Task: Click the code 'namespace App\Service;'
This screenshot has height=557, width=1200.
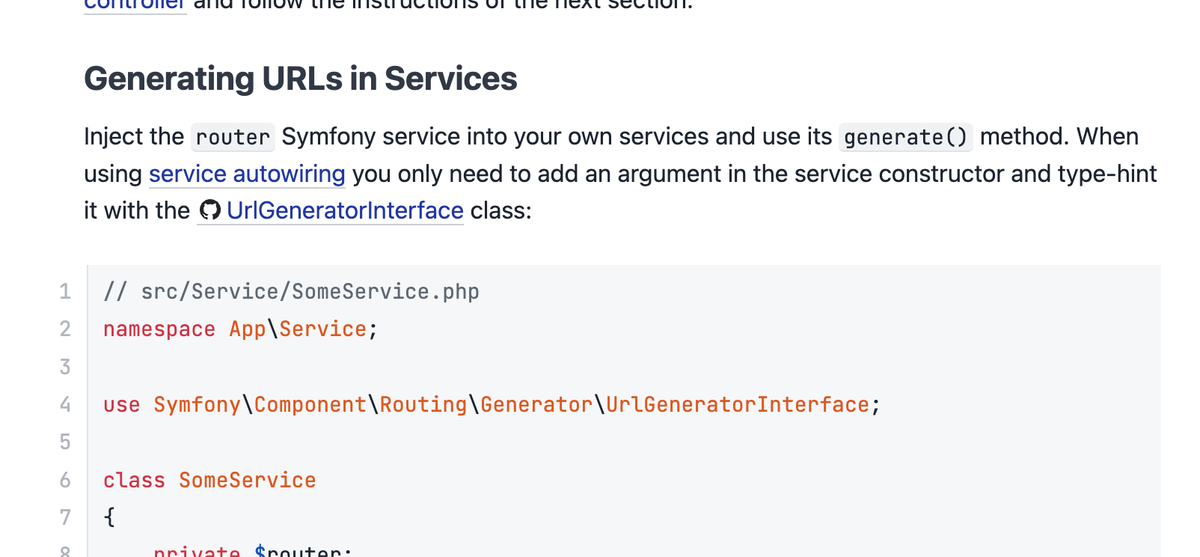Action: [x=240, y=329]
